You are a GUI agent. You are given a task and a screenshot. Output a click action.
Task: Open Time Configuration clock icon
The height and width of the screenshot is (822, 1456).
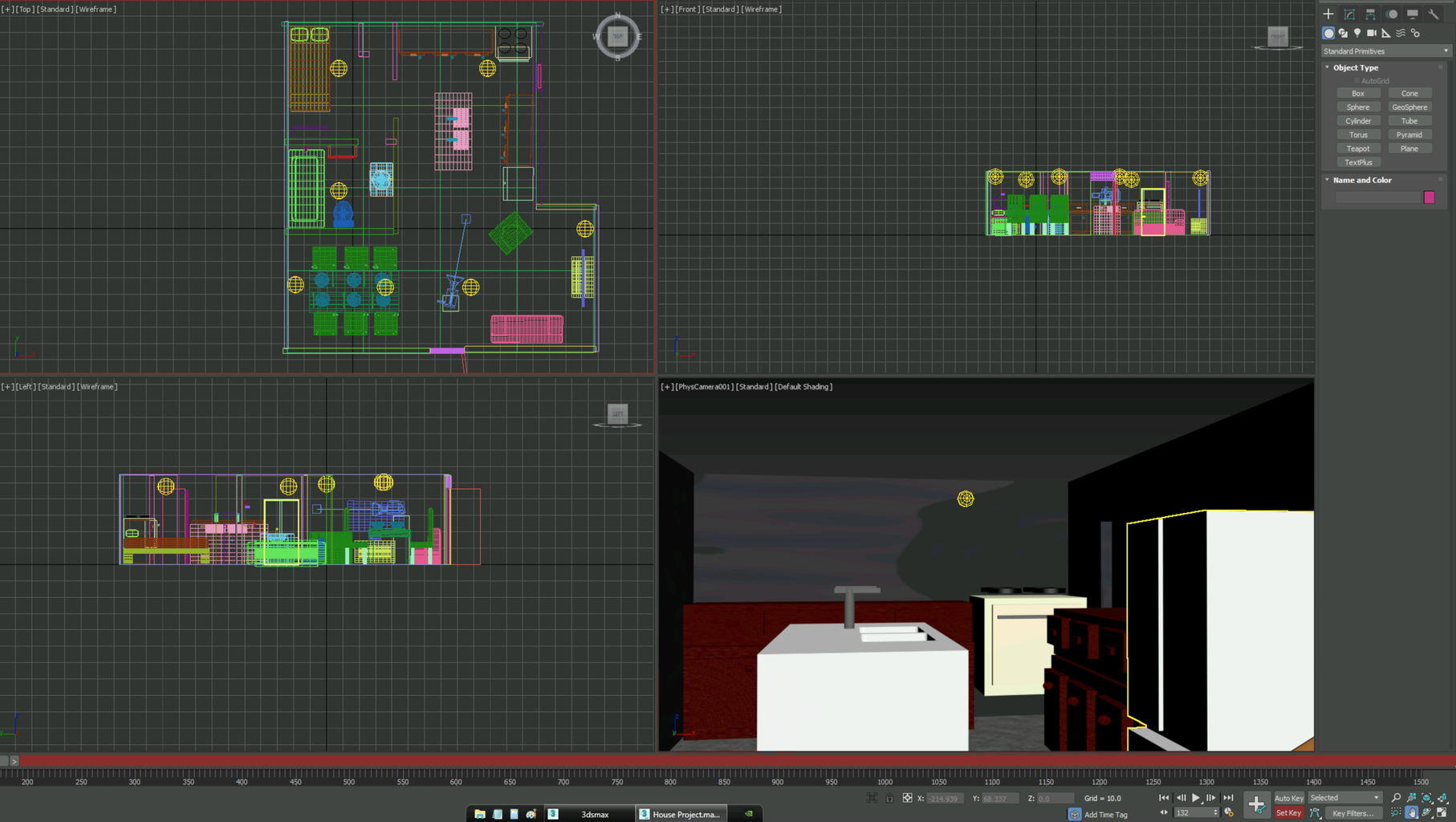[x=1229, y=813]
